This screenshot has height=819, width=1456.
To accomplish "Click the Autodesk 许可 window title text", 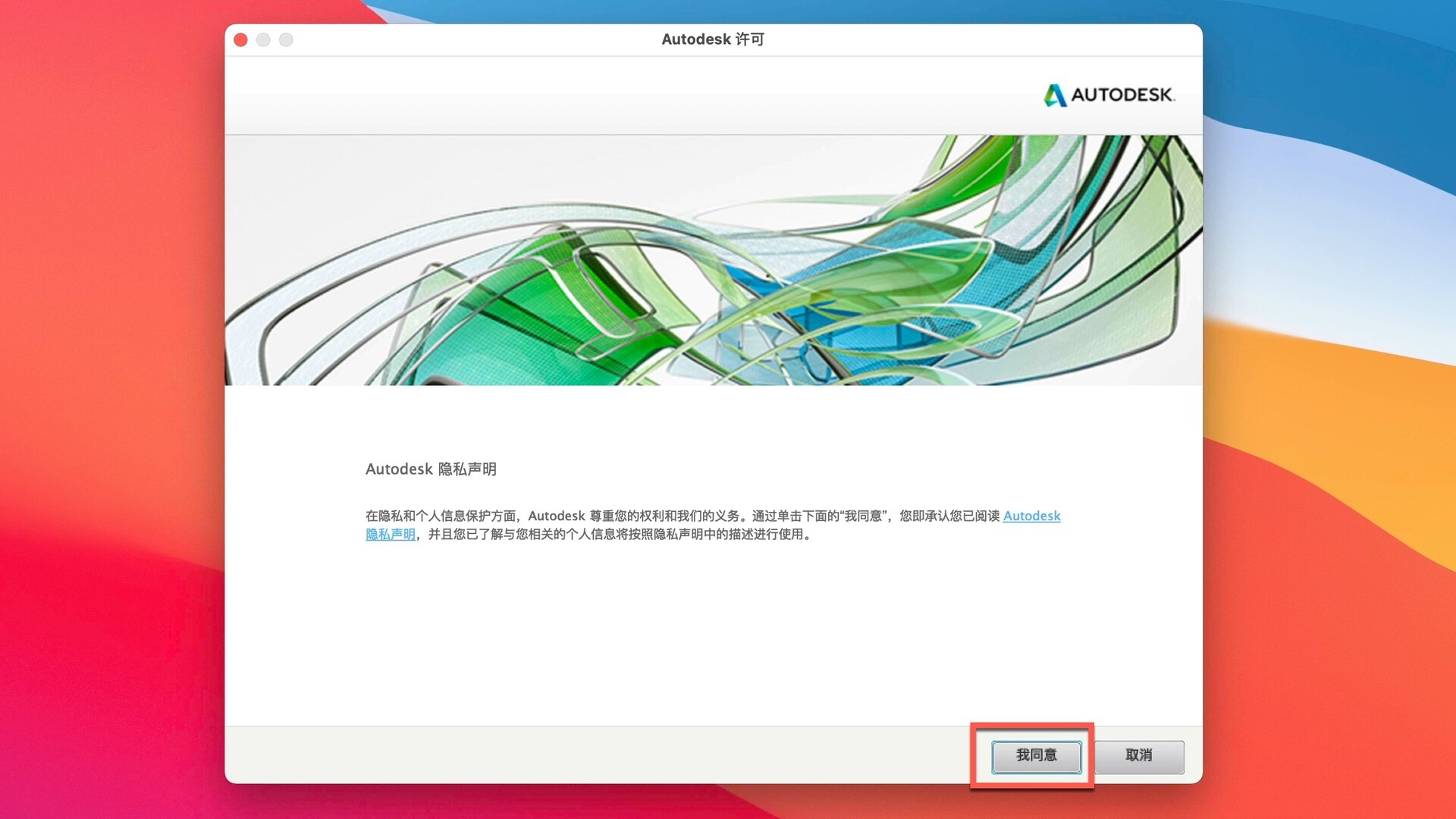I will (712, 39).
